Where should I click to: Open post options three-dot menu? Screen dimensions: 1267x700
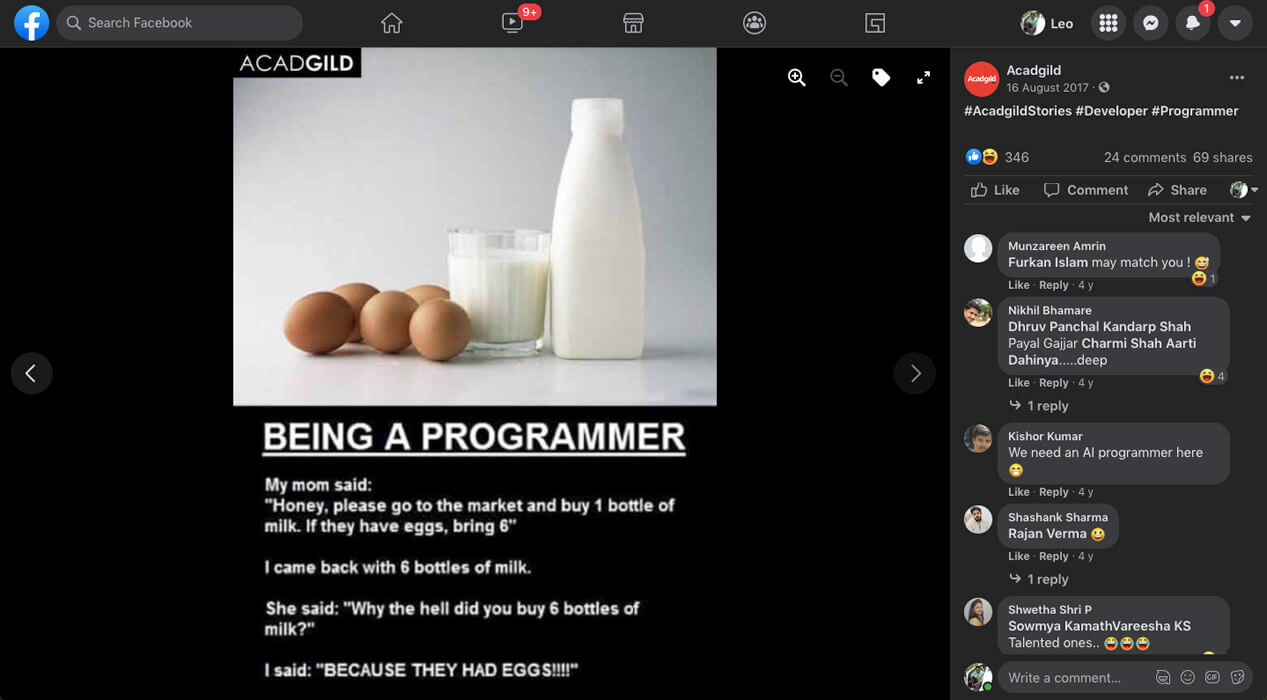tap(1237, 78)
